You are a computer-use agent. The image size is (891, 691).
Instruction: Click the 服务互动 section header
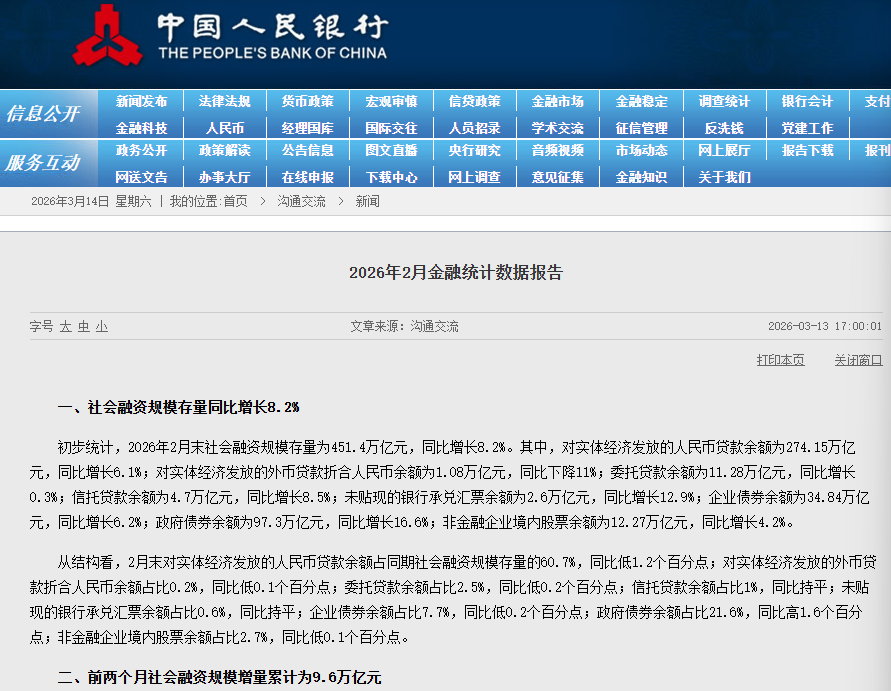tap(43, 163)
